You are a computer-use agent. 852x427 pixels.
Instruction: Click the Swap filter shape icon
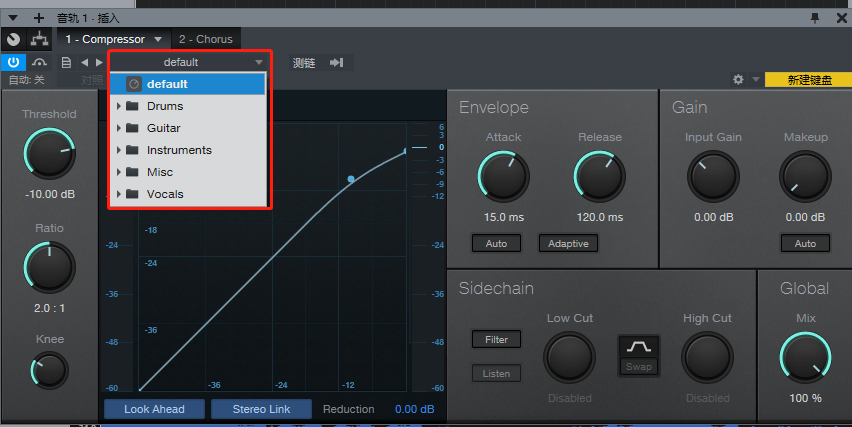639,353
